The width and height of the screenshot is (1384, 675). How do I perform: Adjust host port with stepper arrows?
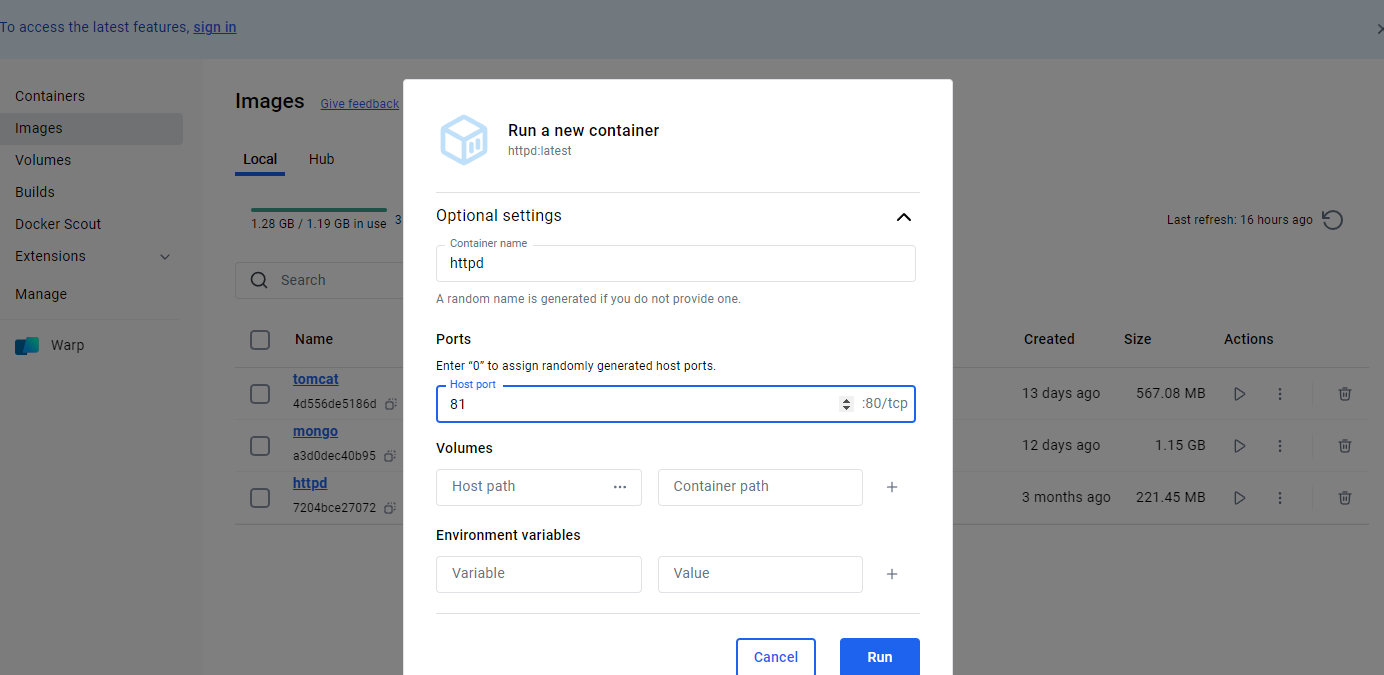coord(846,404)
